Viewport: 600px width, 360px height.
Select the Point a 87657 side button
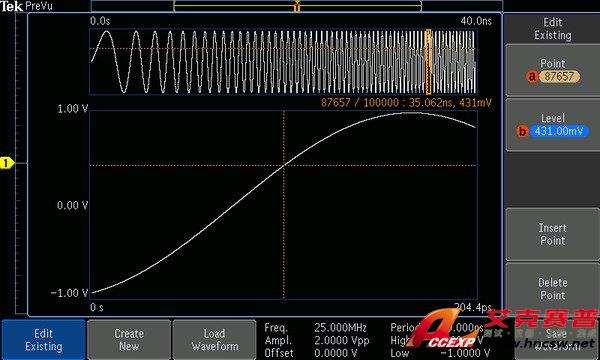pos(553,70)
